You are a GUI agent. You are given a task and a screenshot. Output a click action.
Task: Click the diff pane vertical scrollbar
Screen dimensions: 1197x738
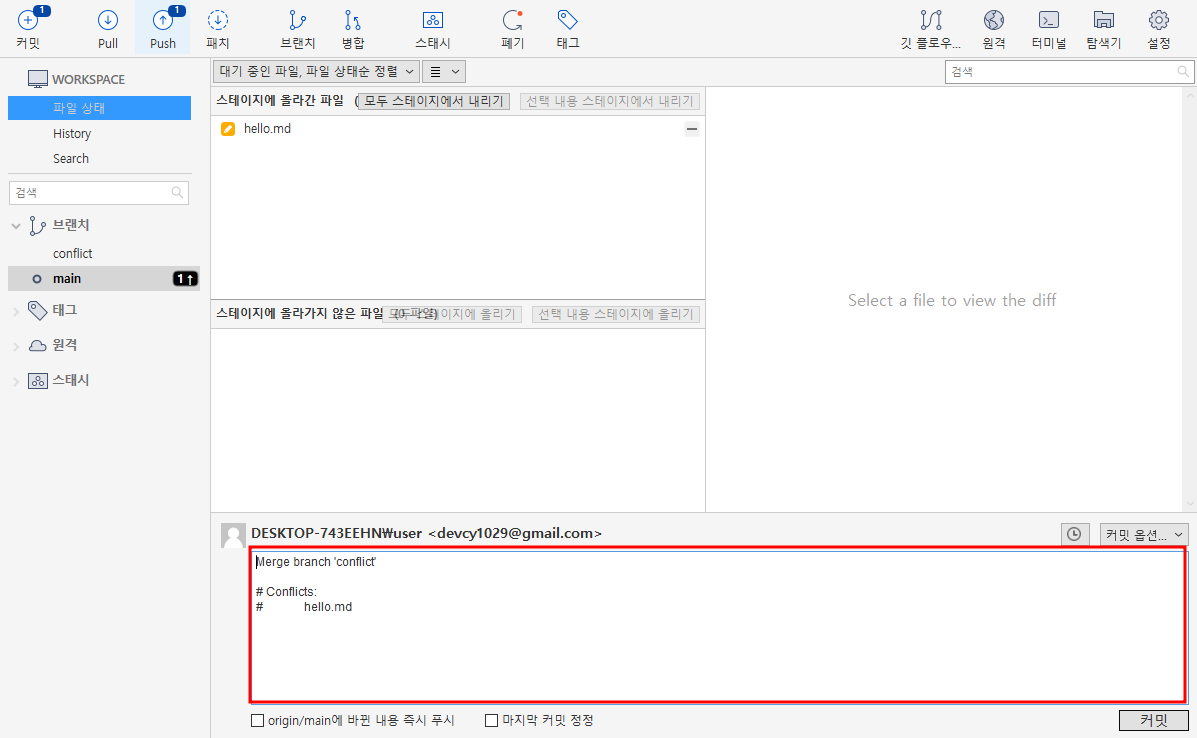(1189, 299)
